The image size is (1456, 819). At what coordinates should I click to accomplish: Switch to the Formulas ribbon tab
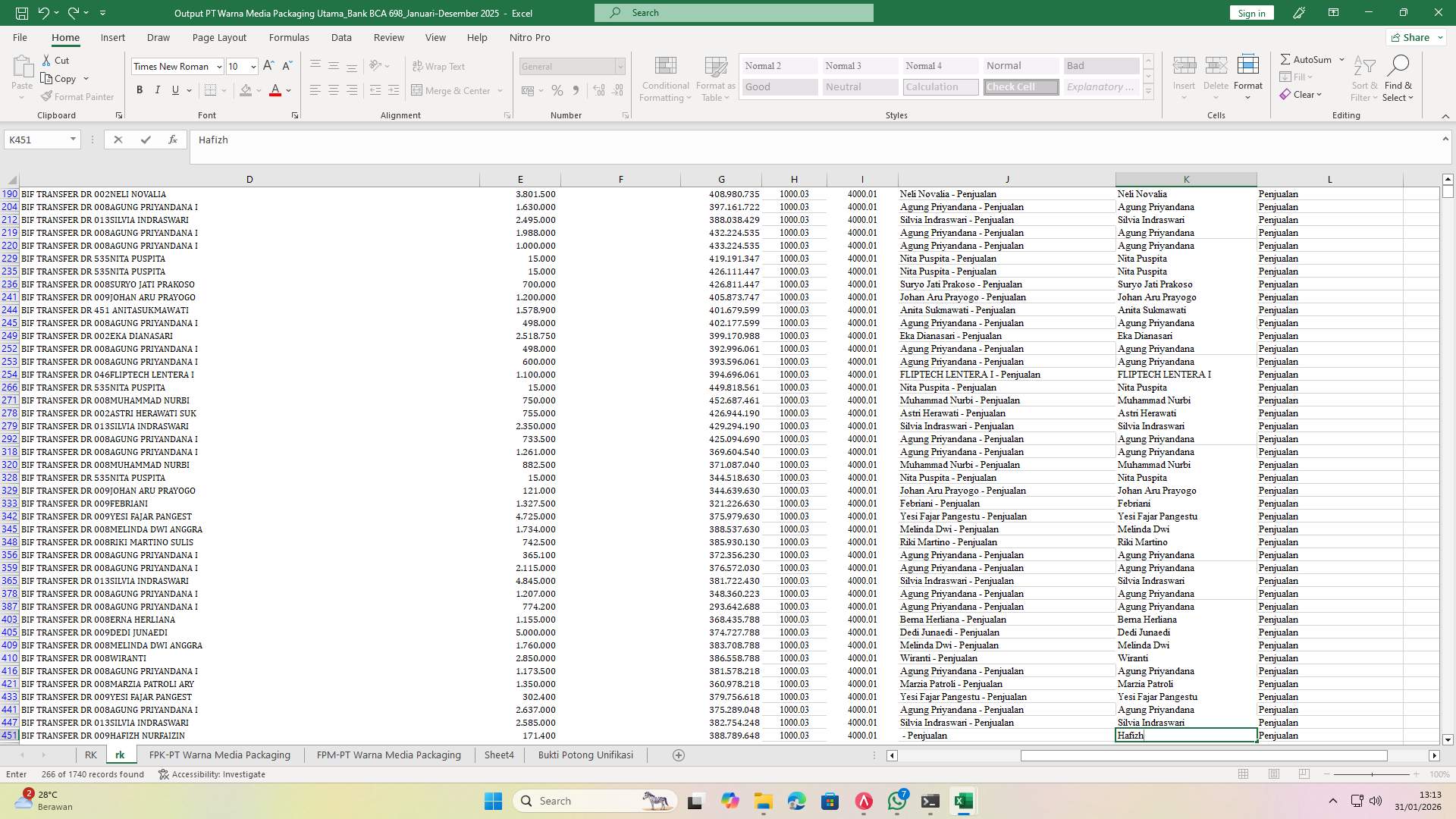(289, 37)
